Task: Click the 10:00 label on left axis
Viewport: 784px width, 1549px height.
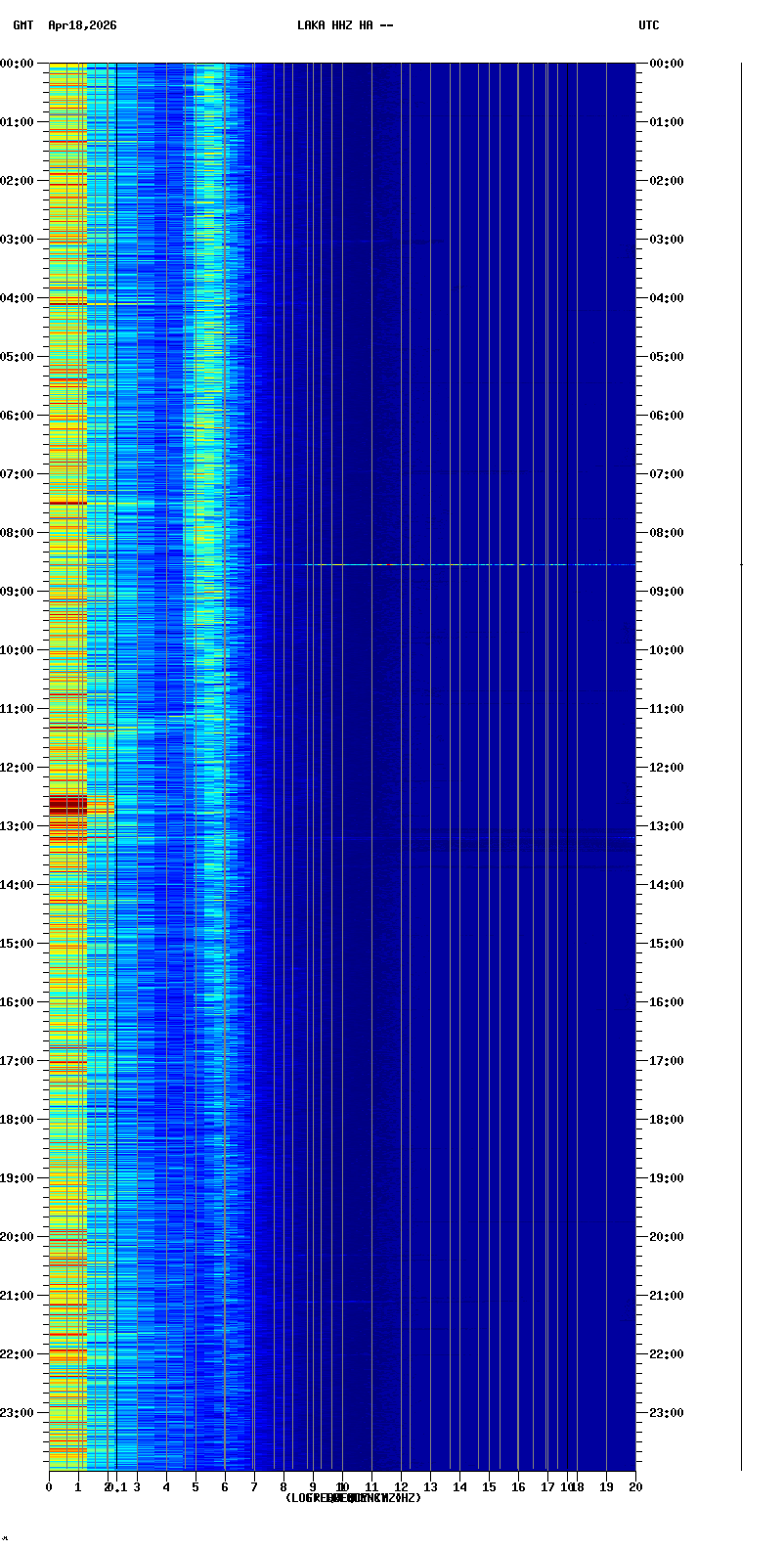Action: [x=18, y=650]
